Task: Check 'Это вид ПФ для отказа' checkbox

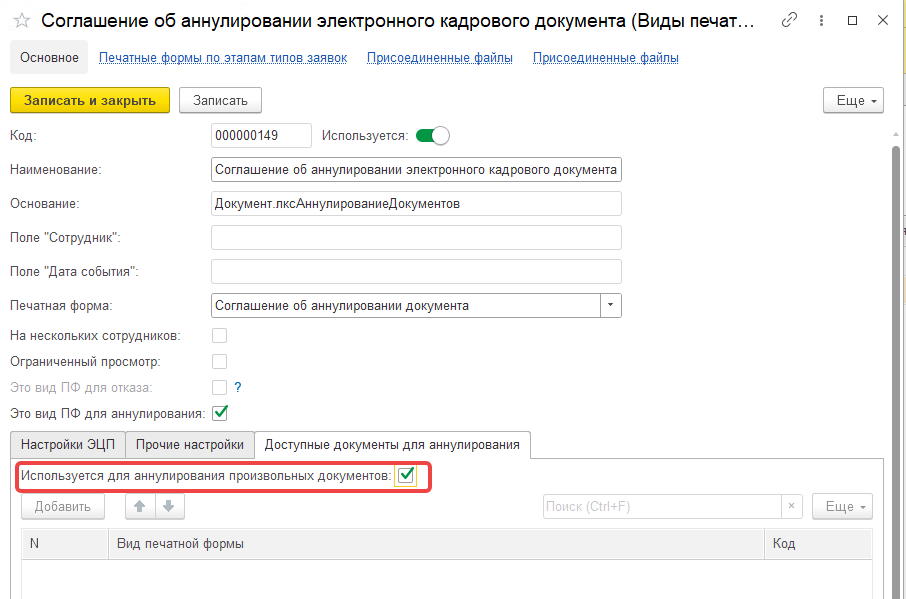Action: (x=220, y=388)
